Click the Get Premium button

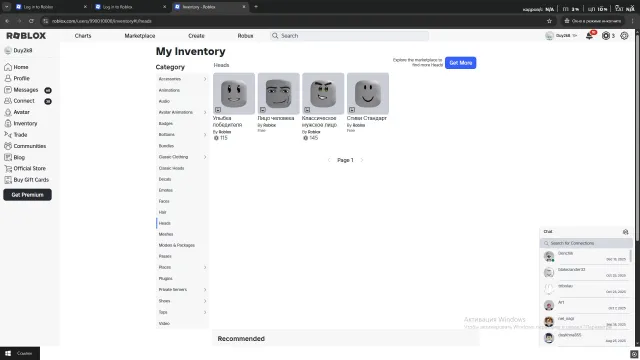coord(27,195)
